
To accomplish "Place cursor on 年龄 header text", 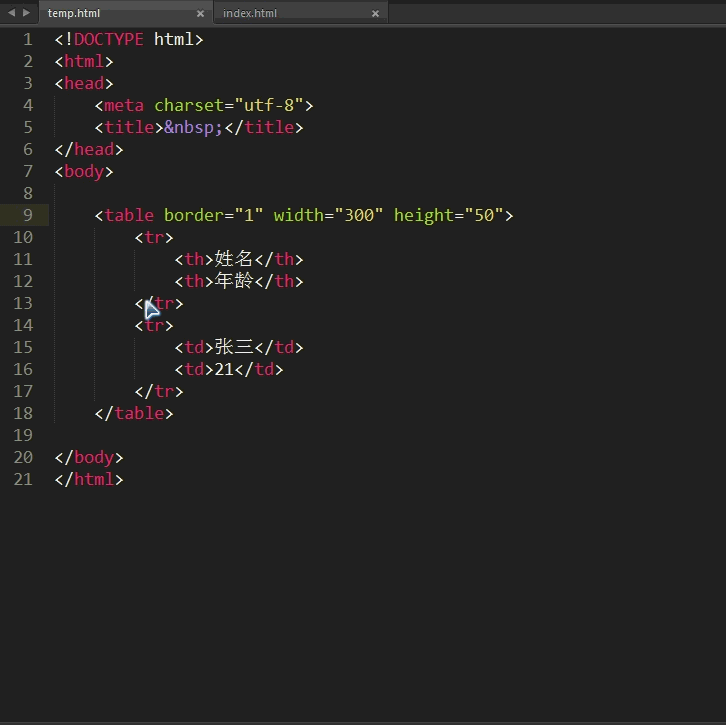I will [x=234, y=281].
